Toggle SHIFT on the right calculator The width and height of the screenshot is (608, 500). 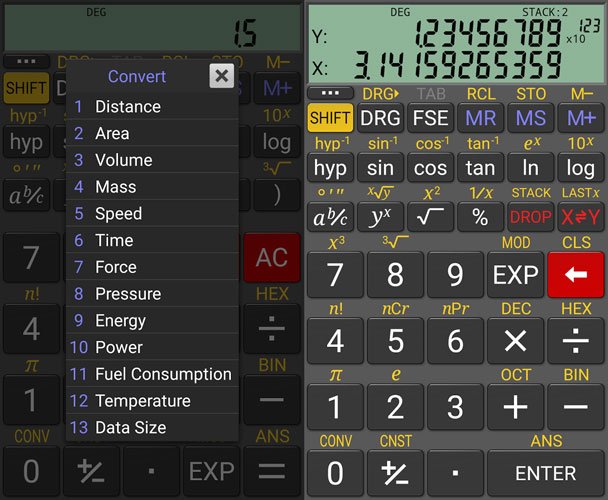(x=330, y=118)
